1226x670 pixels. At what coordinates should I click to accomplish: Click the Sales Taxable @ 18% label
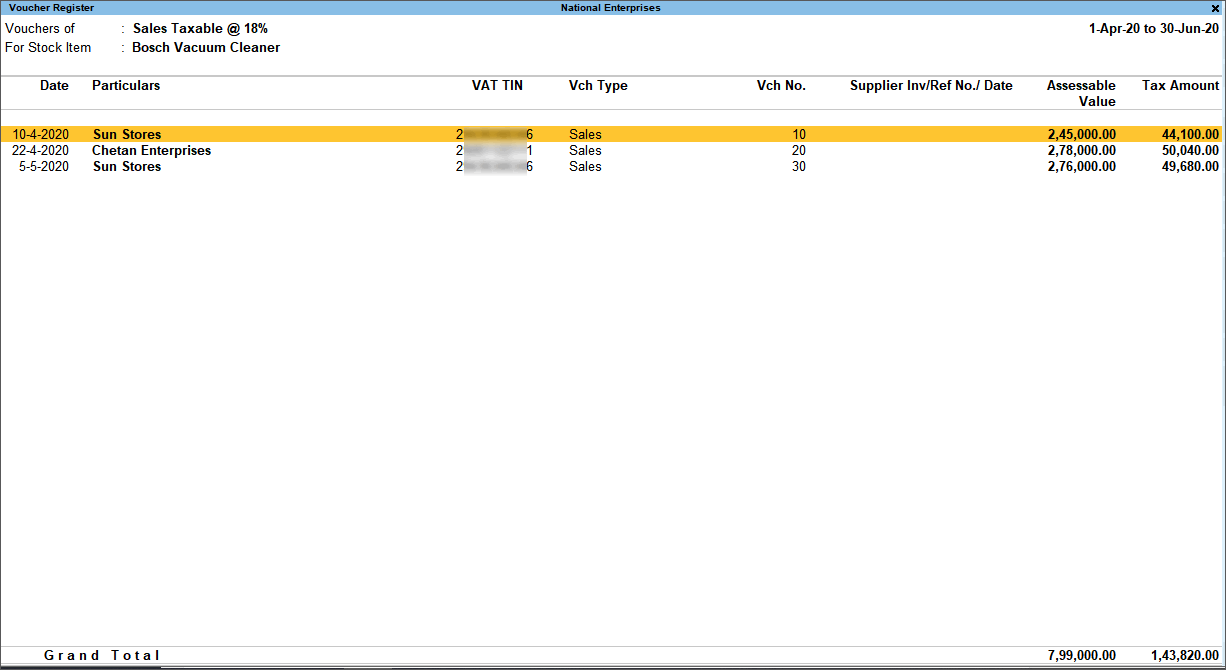tap(200, 29)
